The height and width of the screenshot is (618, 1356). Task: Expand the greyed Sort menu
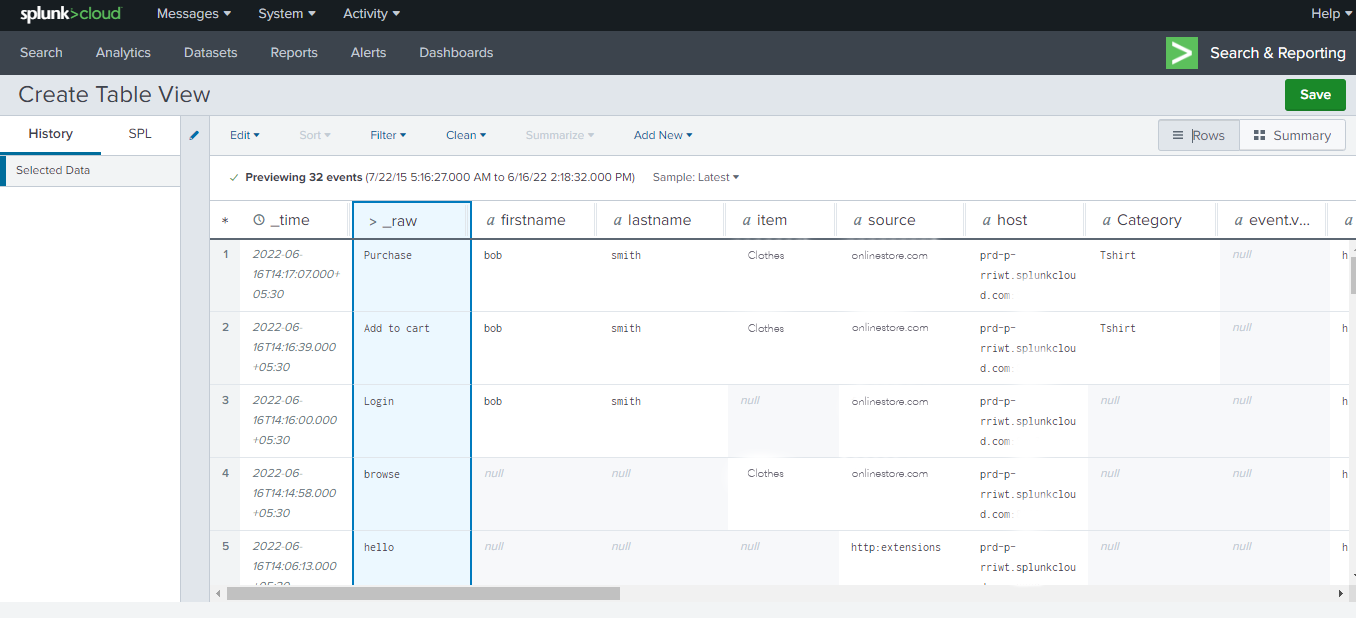[x=315, y=135]
